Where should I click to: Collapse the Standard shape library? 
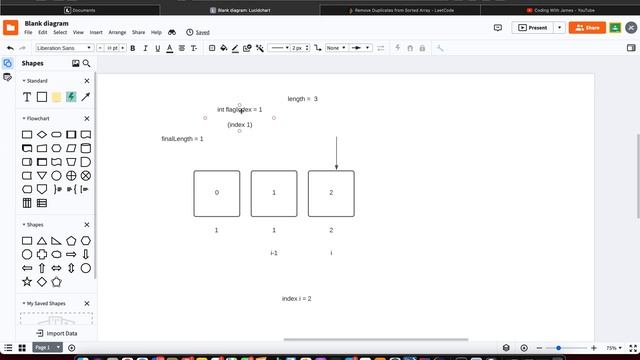click(24, 81)
